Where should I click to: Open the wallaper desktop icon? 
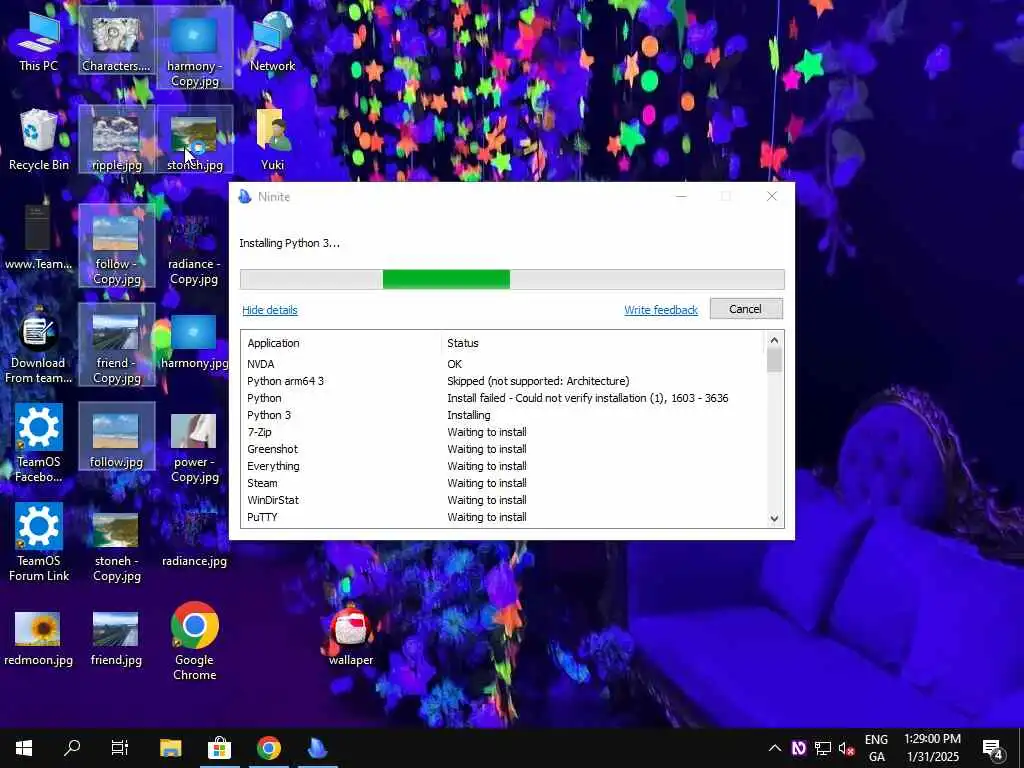pos(351,636)
